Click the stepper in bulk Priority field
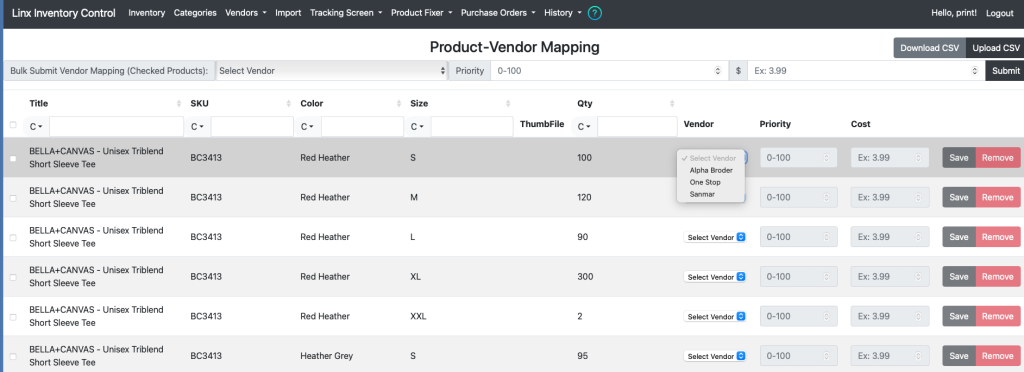The width and height of the screenshot is (1024, 372). pyautogui.click(x=718, y=70)
